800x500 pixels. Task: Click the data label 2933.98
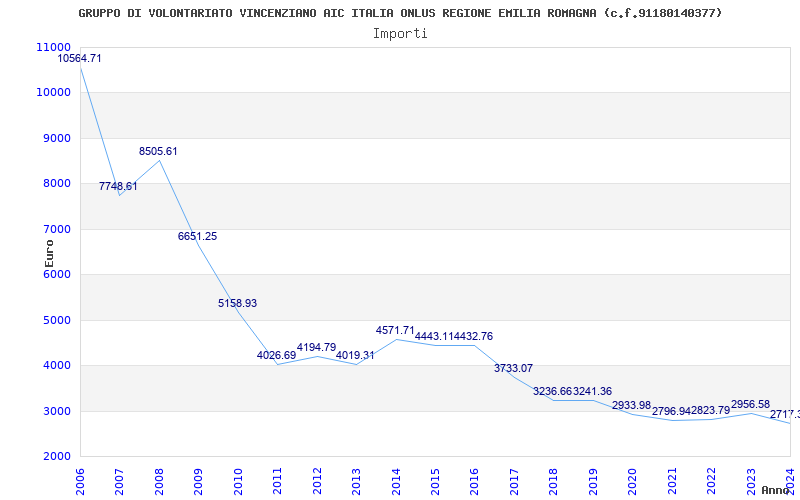632,405
